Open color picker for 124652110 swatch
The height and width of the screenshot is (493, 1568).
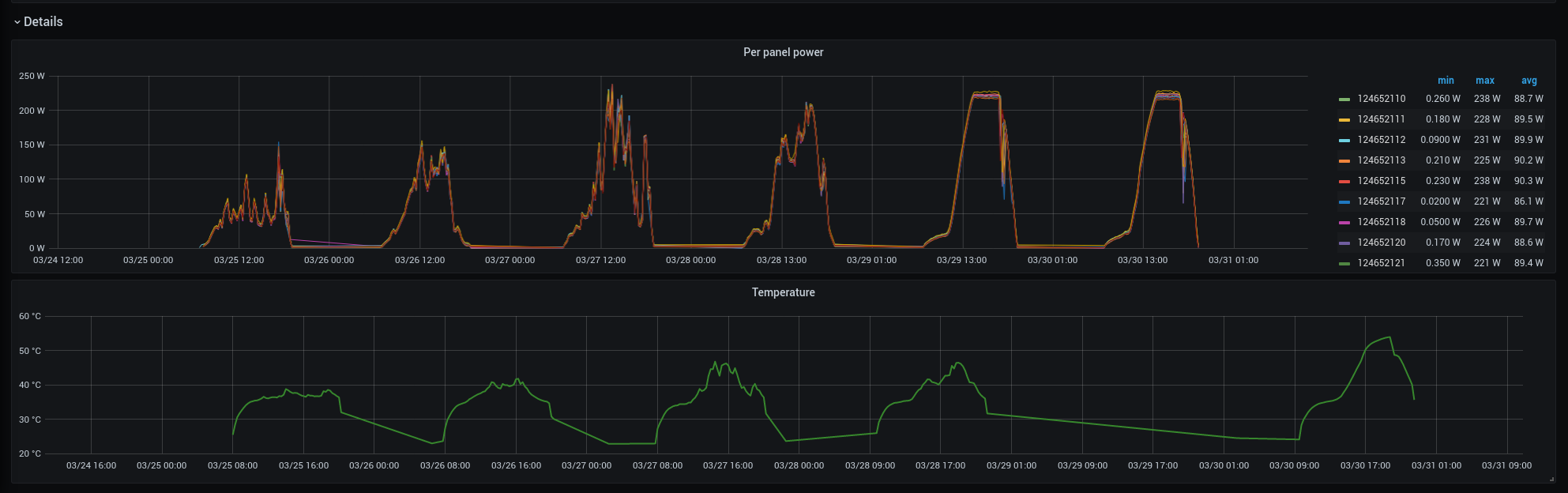click(x=1344, y=100)
